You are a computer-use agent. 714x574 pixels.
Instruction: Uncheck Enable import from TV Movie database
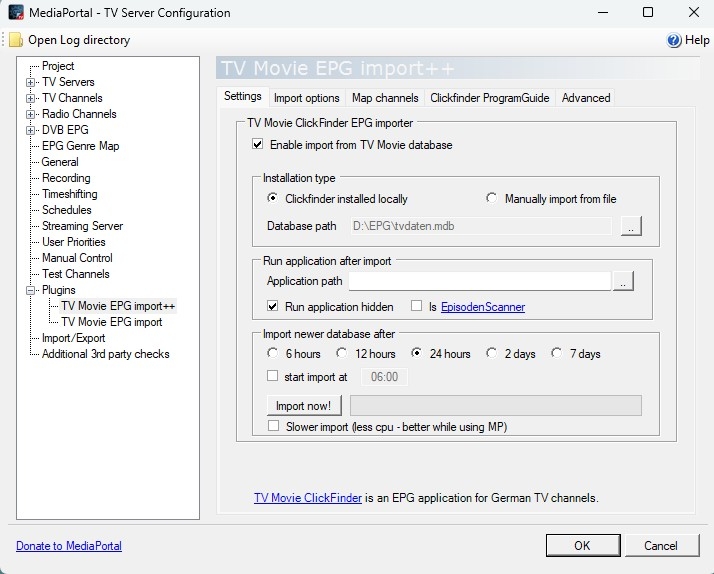258,145
